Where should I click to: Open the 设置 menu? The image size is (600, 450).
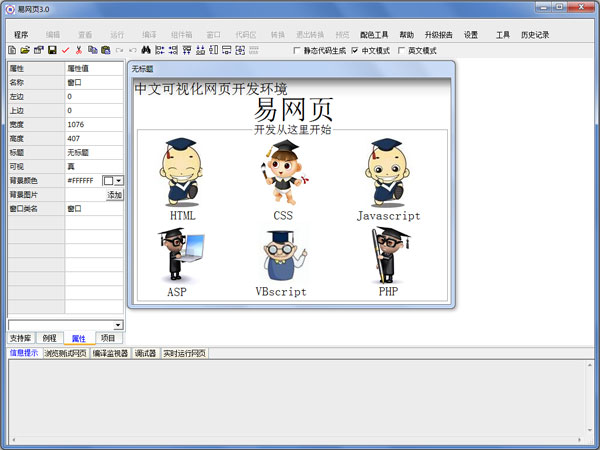[x=471, y=35]
